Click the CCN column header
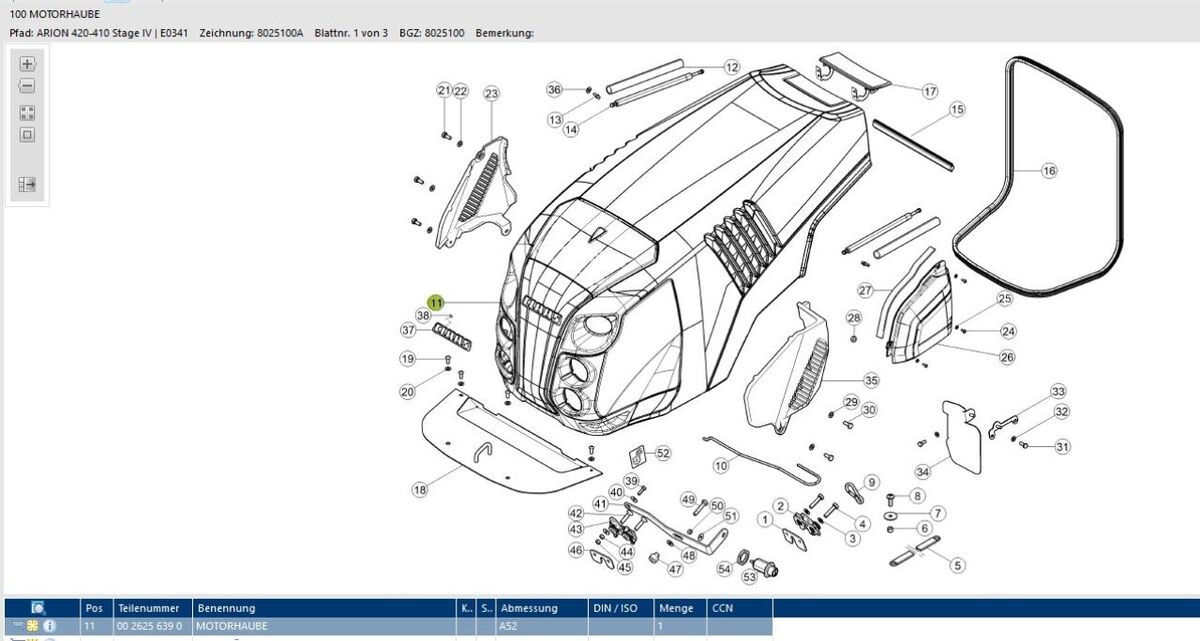1200x641 pixels. [x=722, y=608]
